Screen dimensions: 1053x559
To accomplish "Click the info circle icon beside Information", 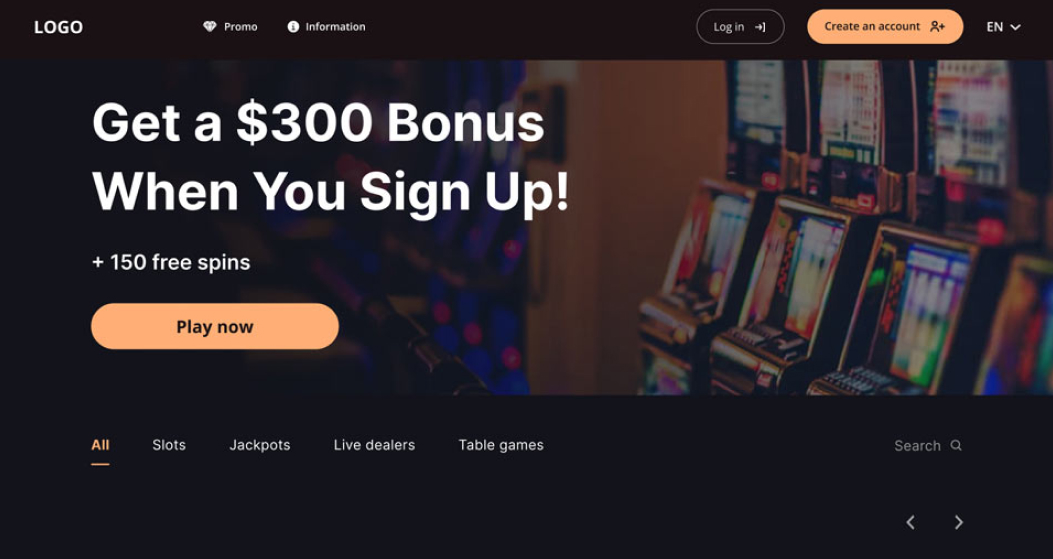I will coord(293,26).
